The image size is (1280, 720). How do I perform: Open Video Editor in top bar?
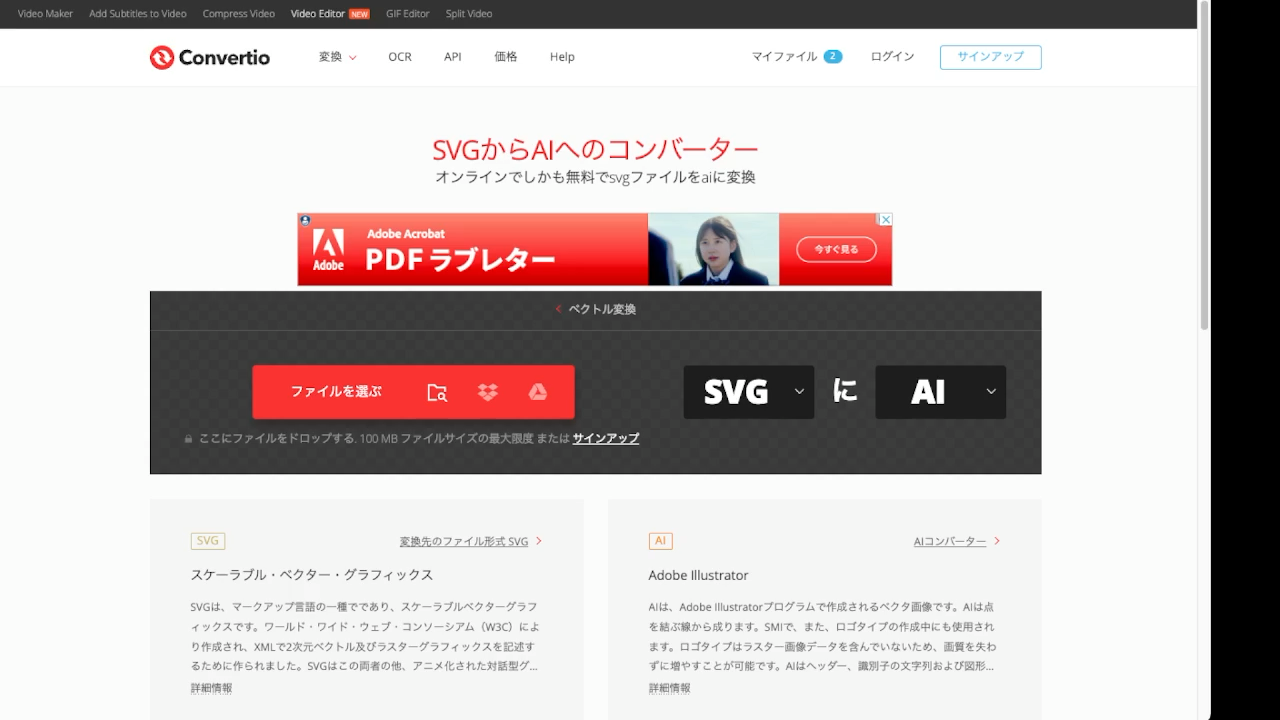point(318,14)
